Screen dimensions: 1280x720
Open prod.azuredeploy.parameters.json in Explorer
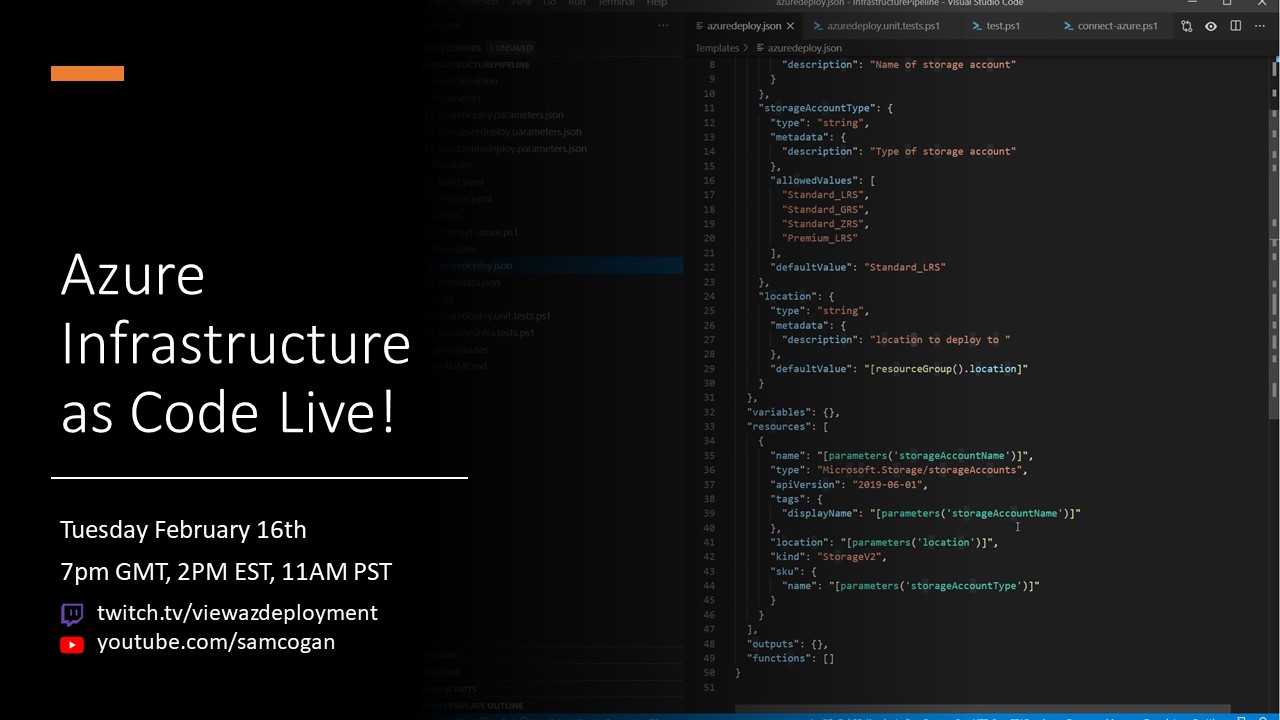coord(511,149)
